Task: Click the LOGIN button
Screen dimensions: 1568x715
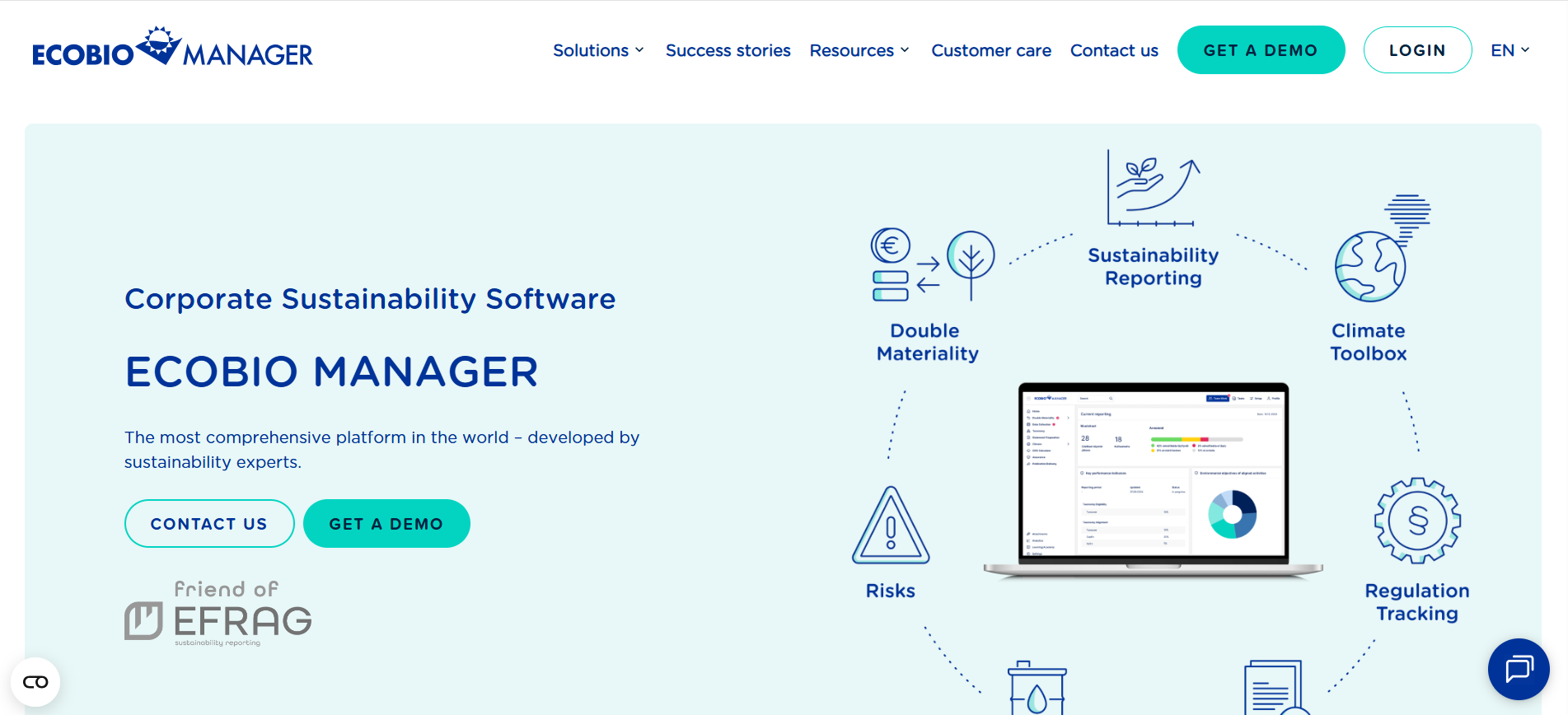Action: [x=1417, y=50]
